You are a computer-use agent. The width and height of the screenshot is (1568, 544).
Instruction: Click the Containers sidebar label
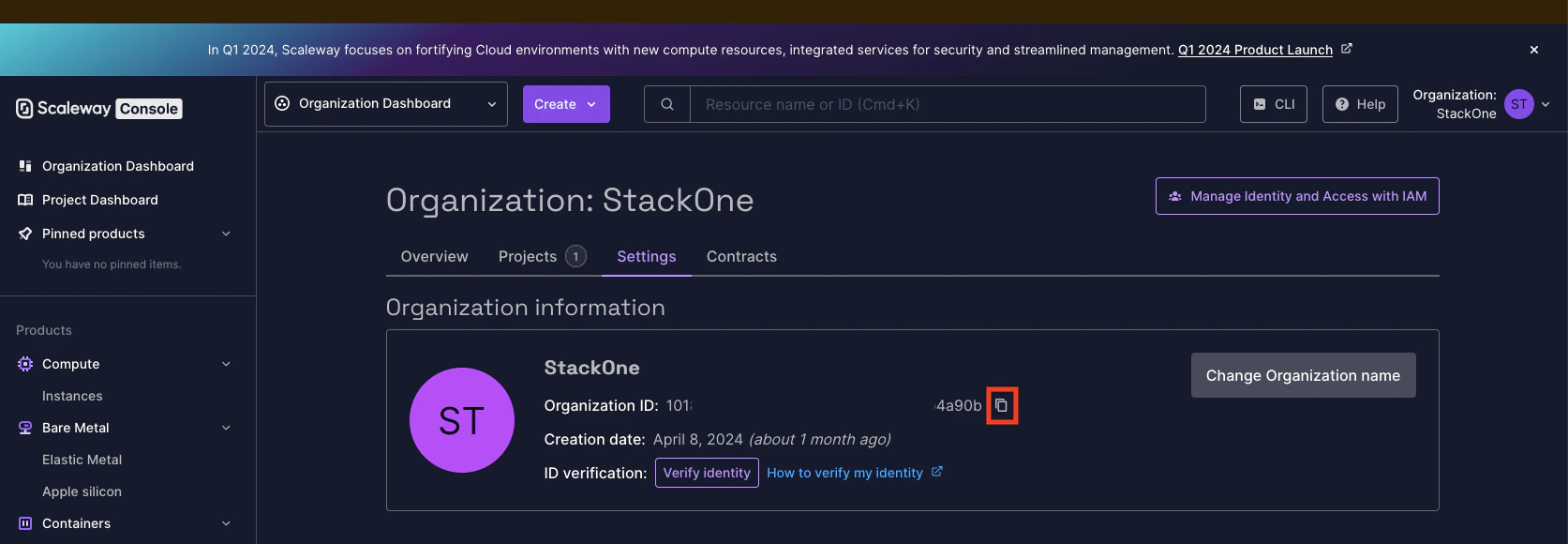(x=76, y=523)
